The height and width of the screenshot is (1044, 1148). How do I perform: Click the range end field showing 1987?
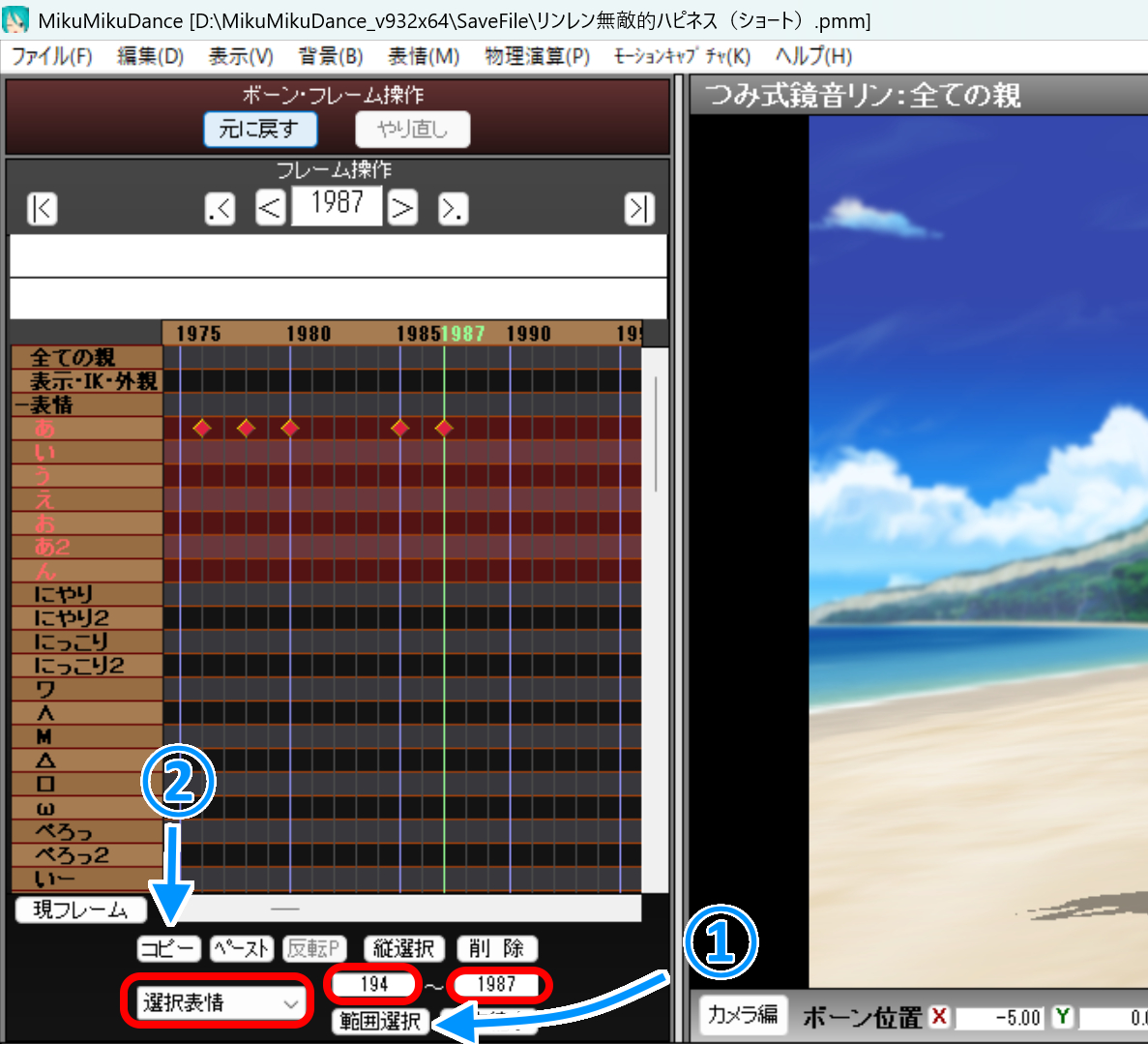tap(496, 984)
